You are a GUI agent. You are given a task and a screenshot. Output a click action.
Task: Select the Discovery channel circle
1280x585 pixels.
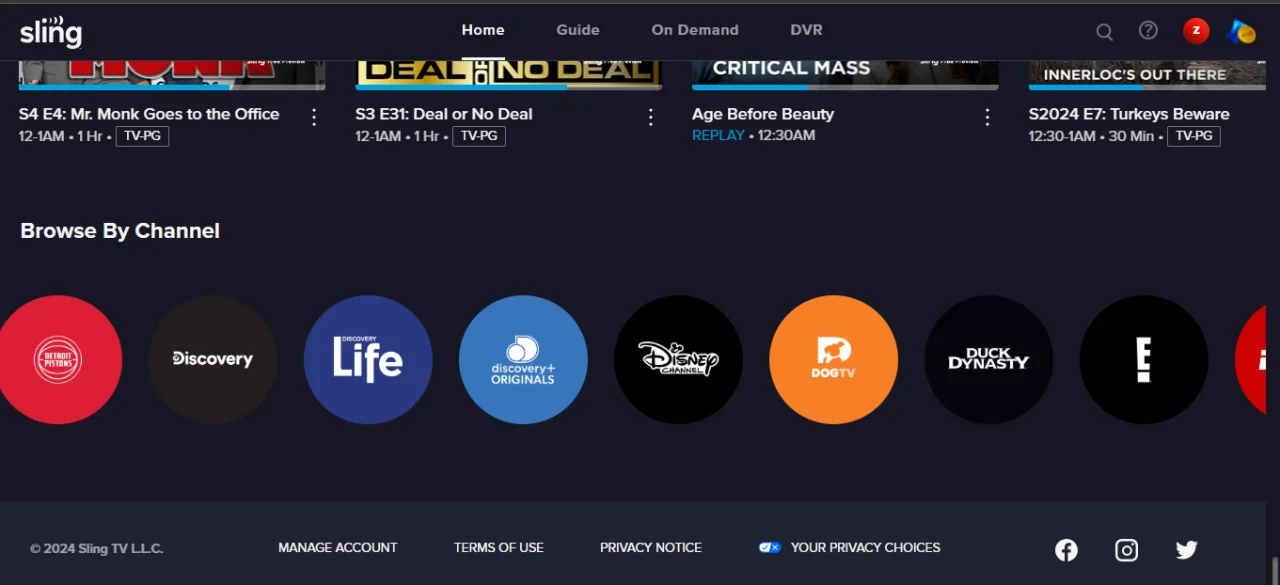tap(213, 360)
